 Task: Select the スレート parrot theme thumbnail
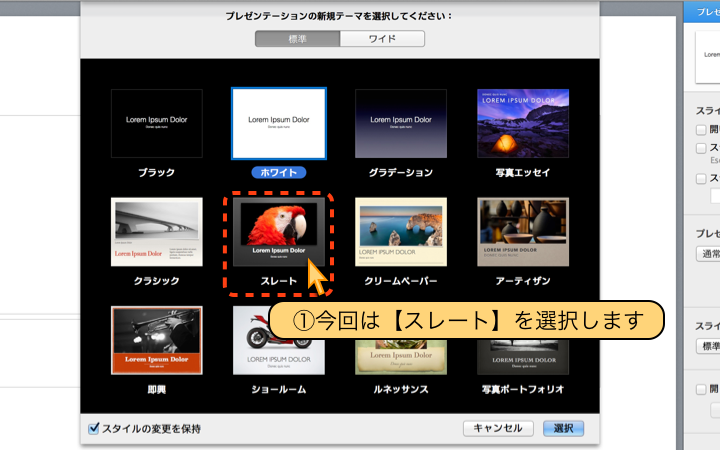tap(279, 232)
